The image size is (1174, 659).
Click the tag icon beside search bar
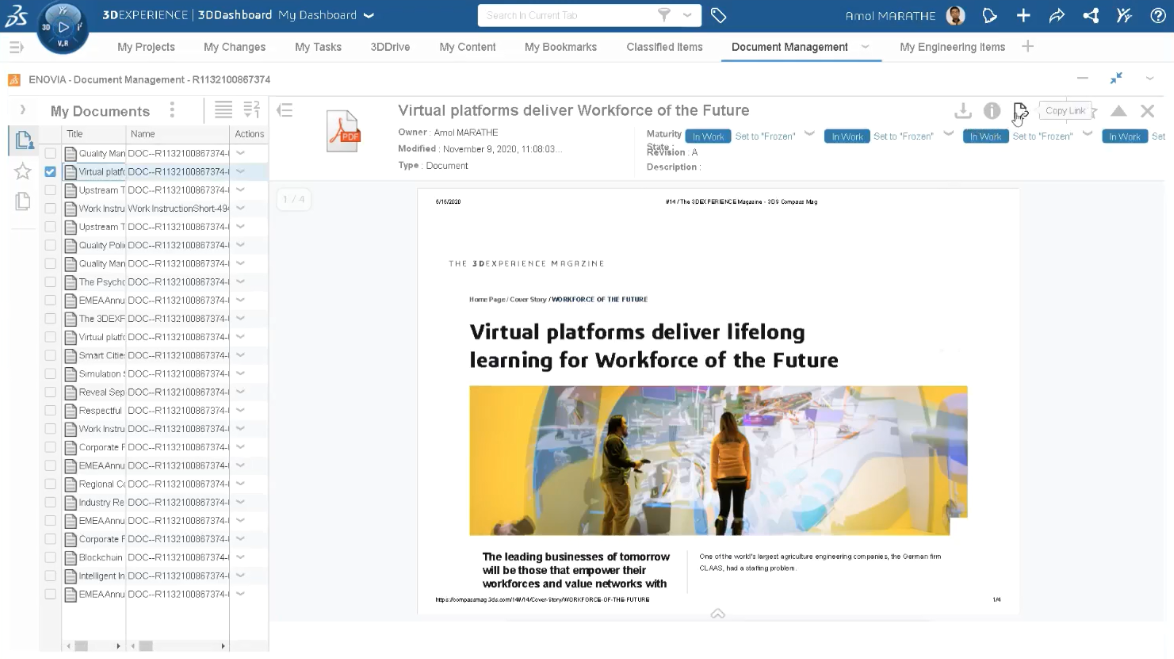click(718, 15)
